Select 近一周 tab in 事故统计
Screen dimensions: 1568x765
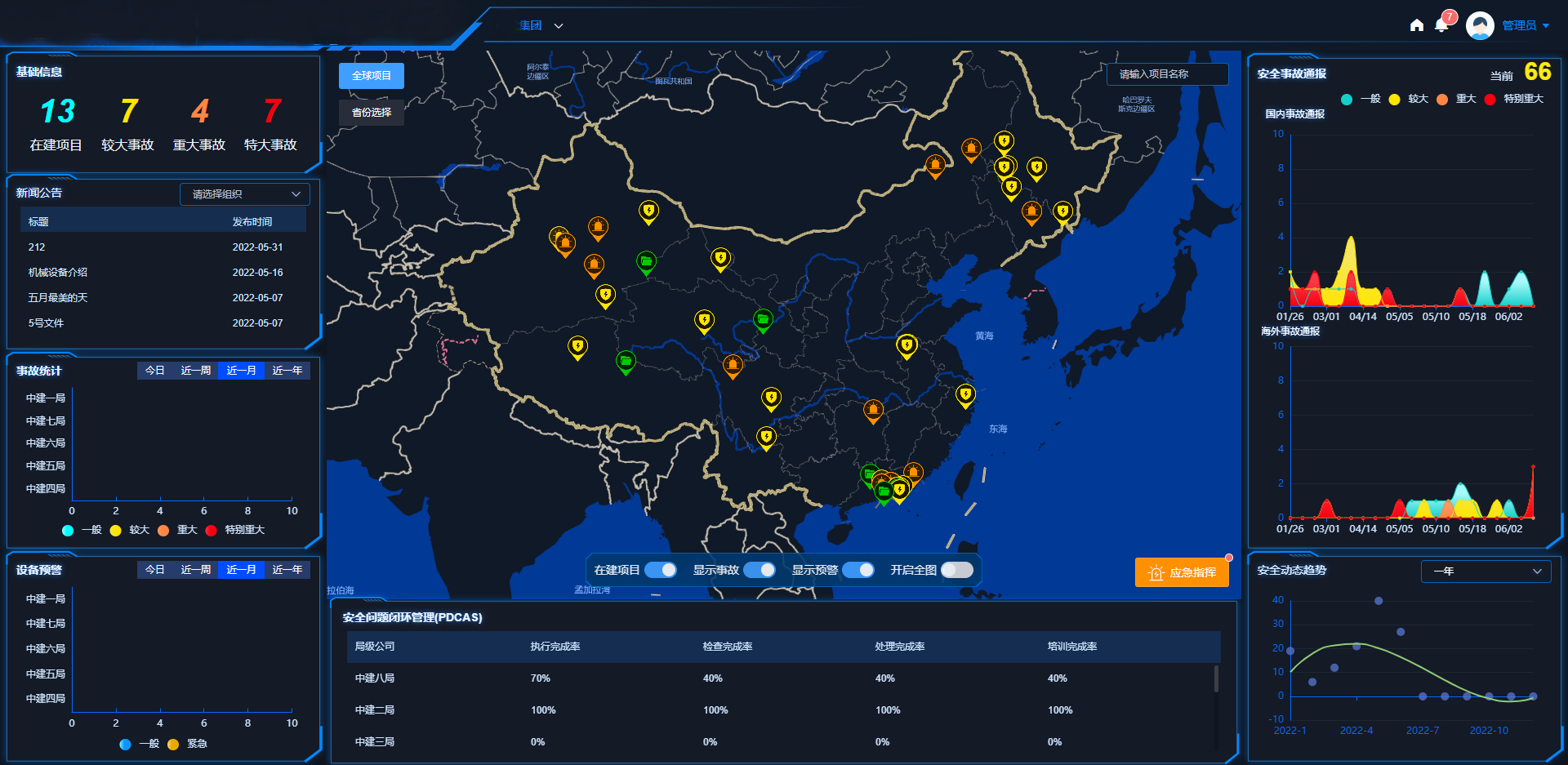tap(195, 371)
